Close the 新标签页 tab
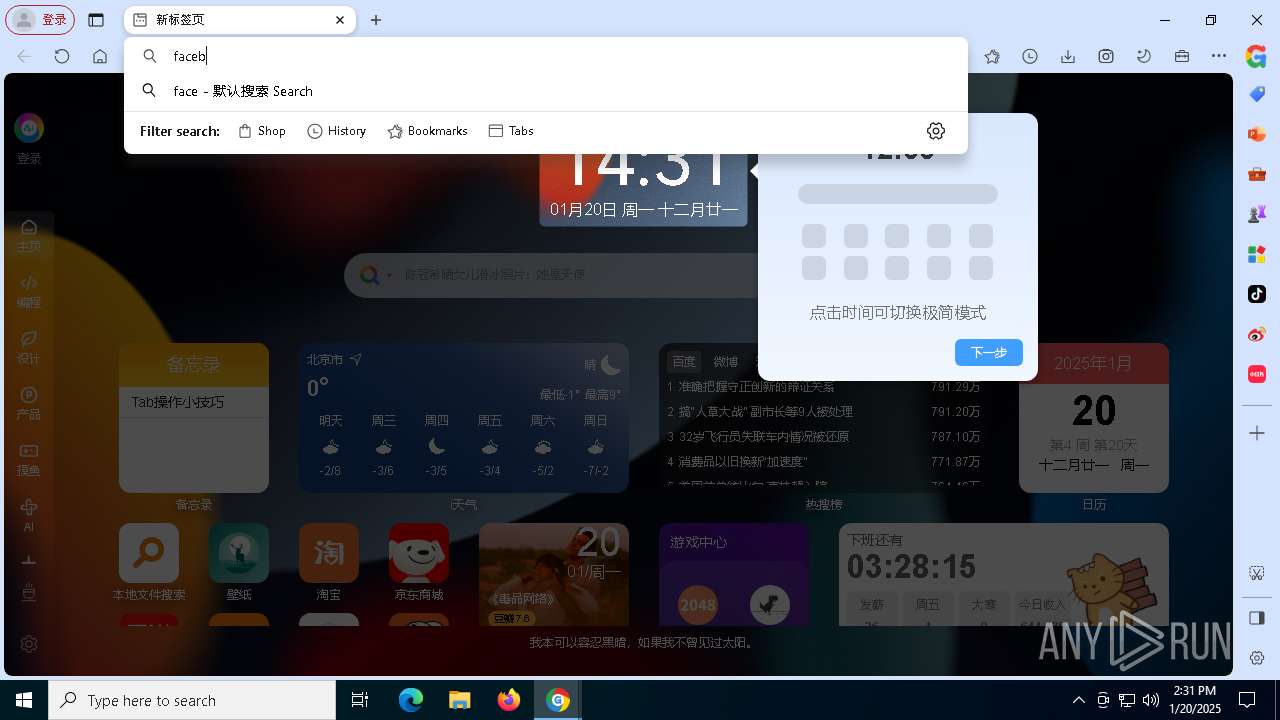 340,20
